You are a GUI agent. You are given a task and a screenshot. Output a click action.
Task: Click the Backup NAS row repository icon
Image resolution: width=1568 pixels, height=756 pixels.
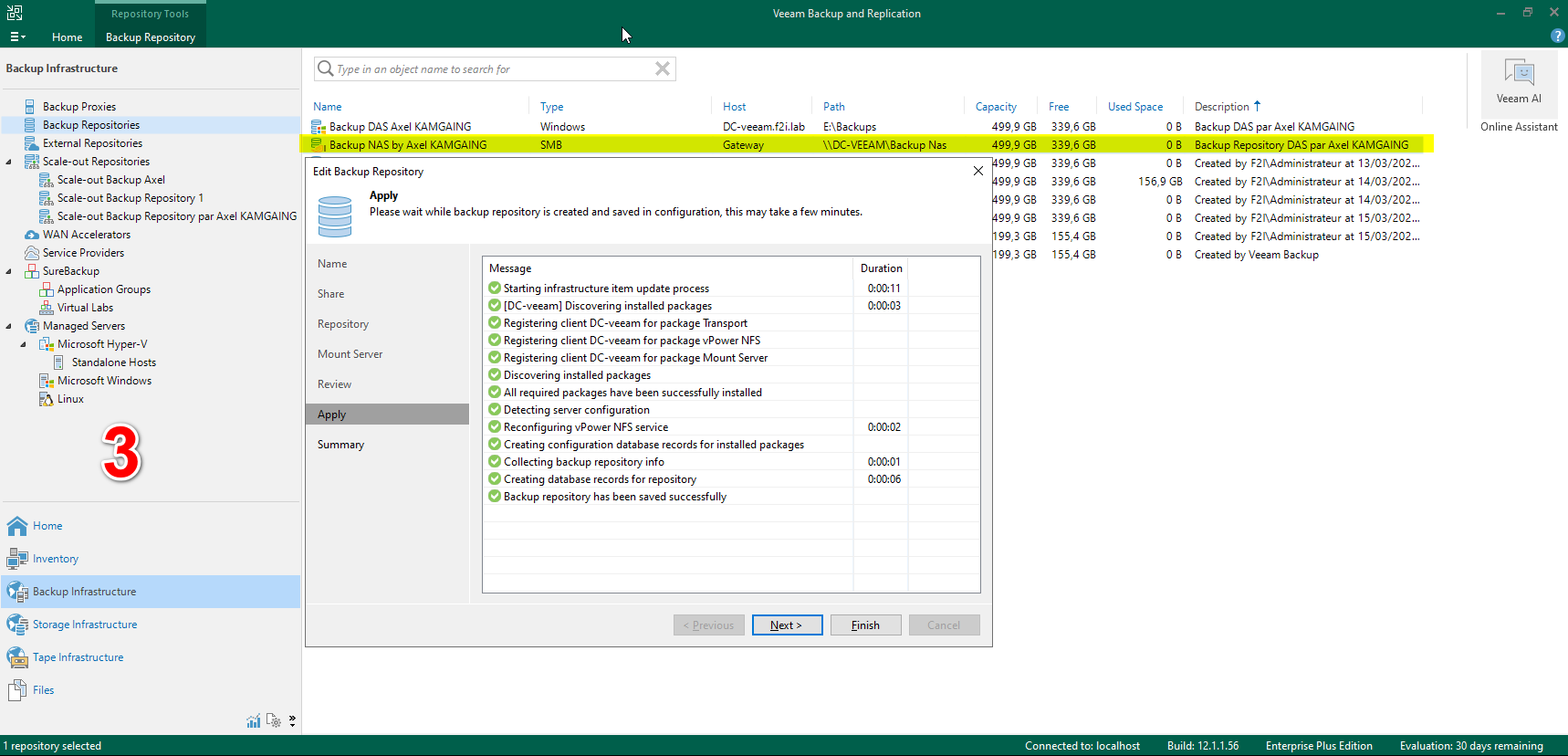pyautogui.click(x=319, y=145)
